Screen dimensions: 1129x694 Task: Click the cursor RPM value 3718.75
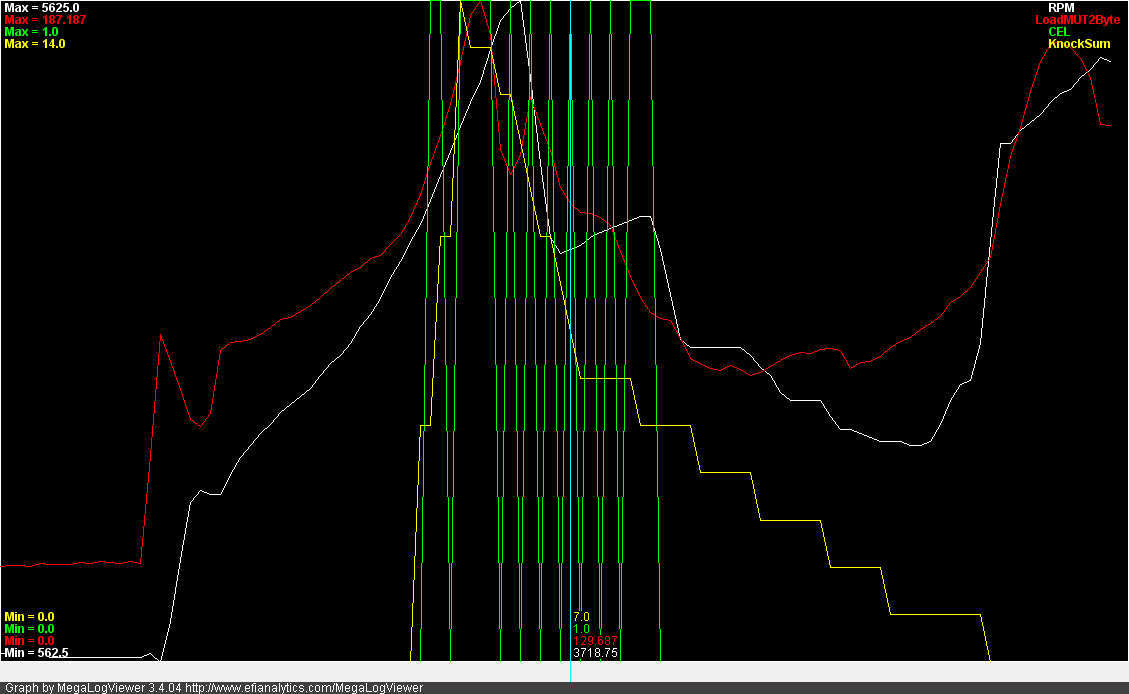point(595,652)
